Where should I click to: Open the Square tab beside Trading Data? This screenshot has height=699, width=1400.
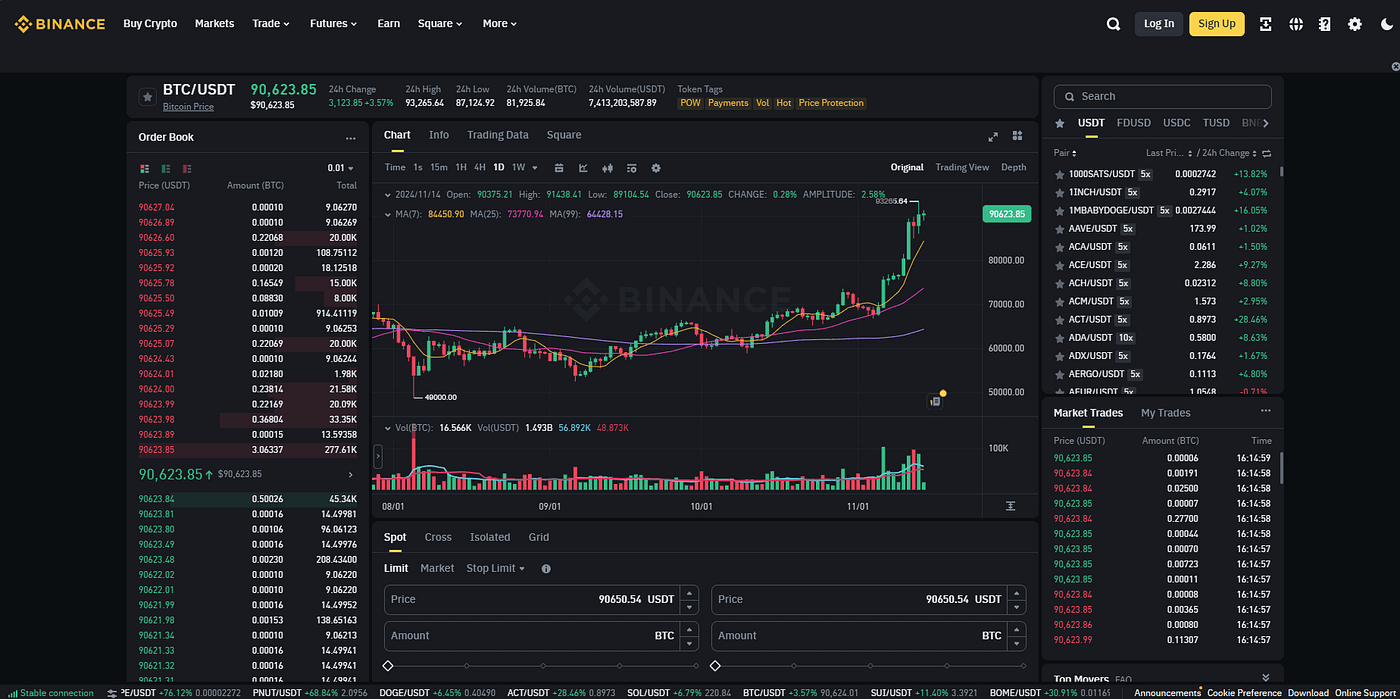click(564, 135)
